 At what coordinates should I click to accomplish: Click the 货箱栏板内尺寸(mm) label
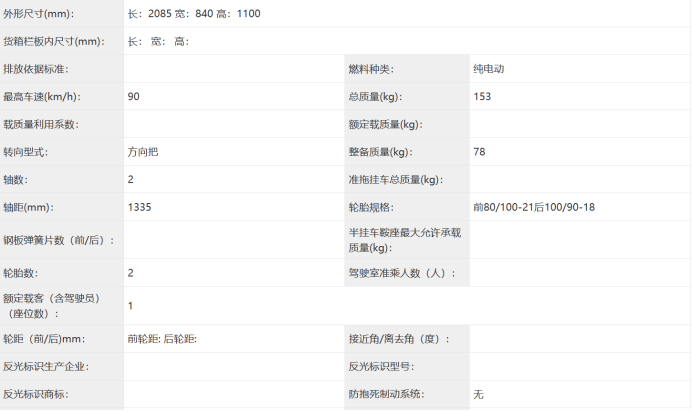(x=53, y=42)
